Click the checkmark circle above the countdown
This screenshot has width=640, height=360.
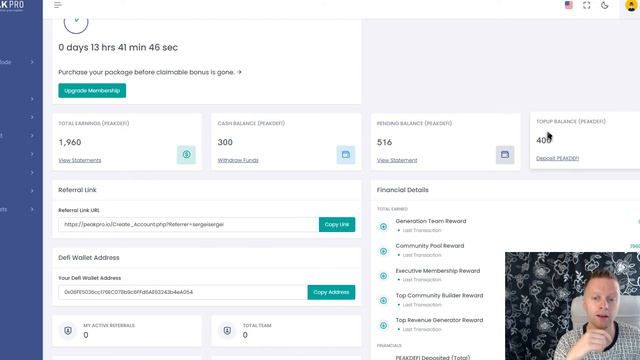76,22
